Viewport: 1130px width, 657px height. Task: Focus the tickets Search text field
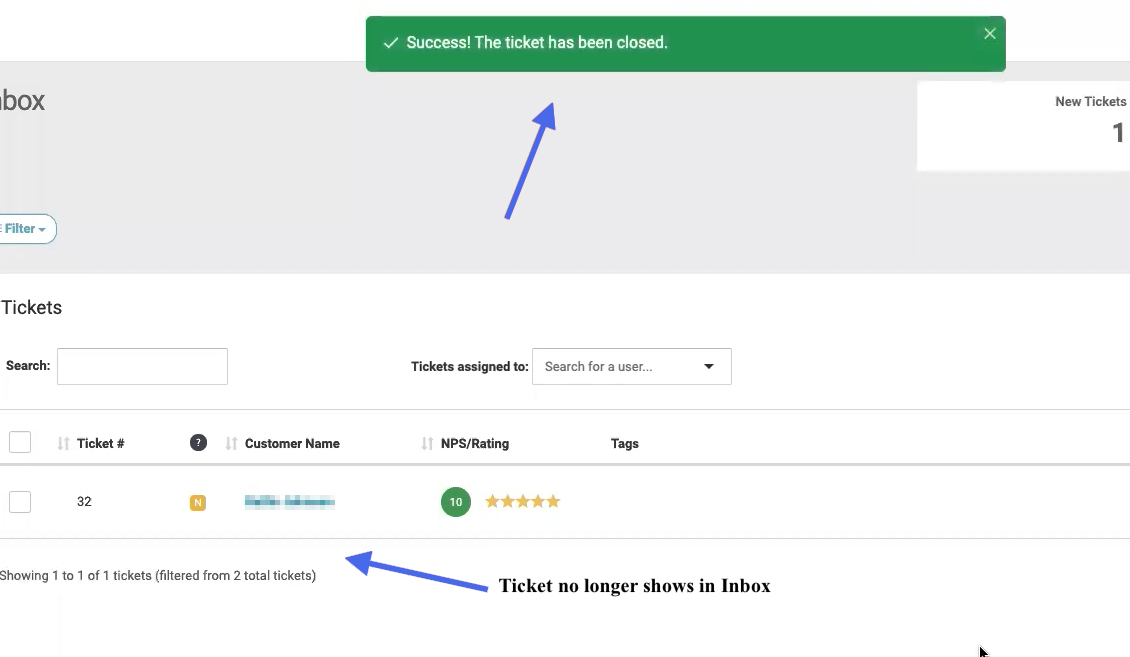coord(142,367)
